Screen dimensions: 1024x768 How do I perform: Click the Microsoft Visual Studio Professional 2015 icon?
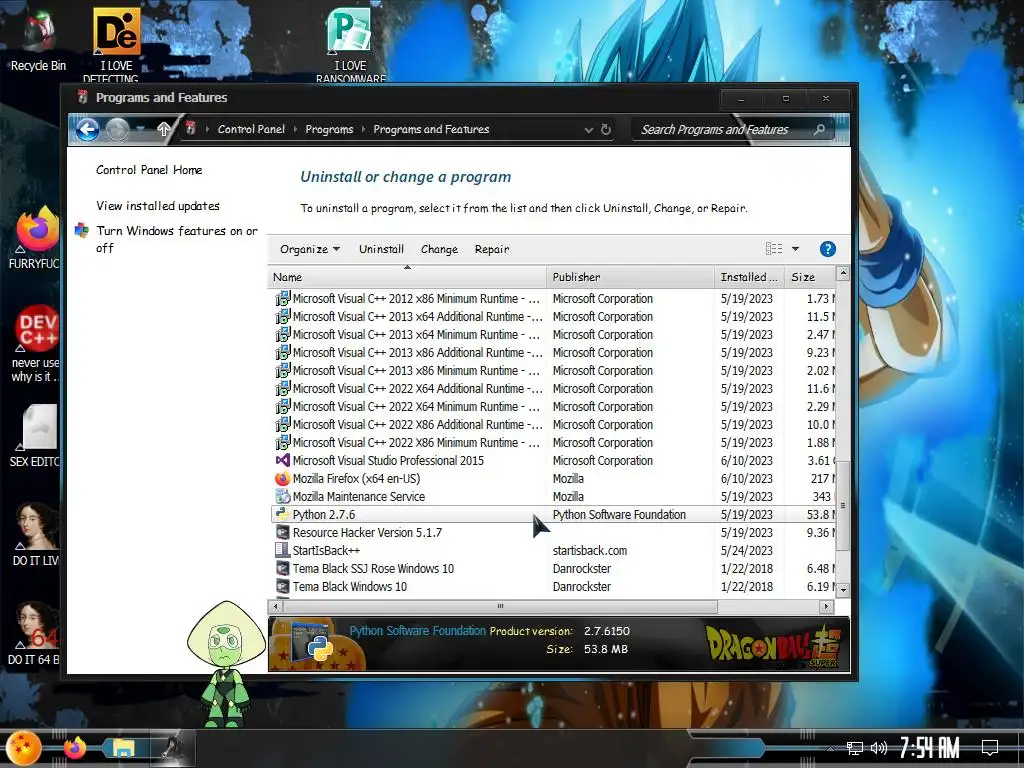click(282, 460)
